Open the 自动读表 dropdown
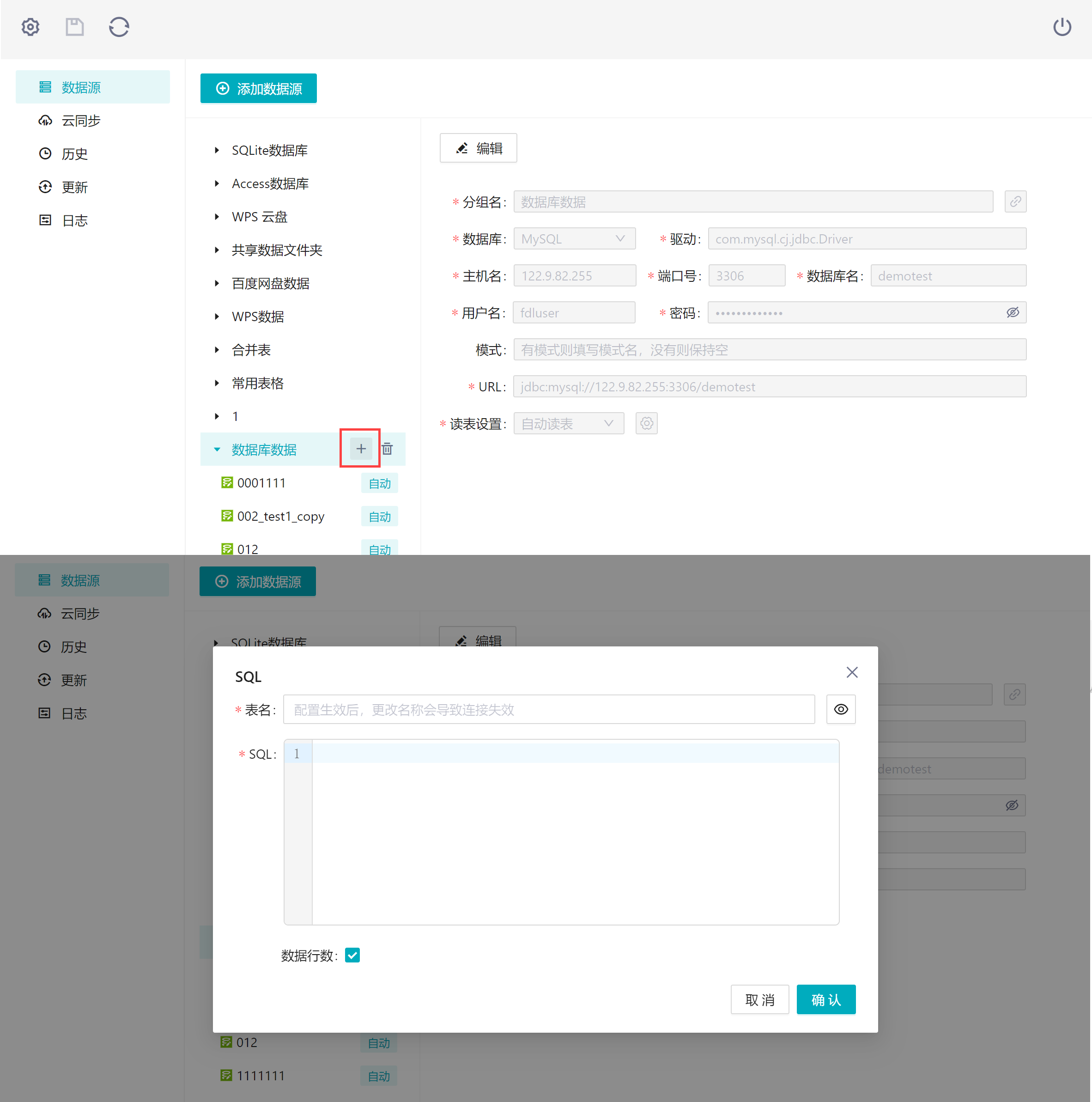Image resolution: width=1092 pixels, height=1102 pixels. tap(569, 424)
